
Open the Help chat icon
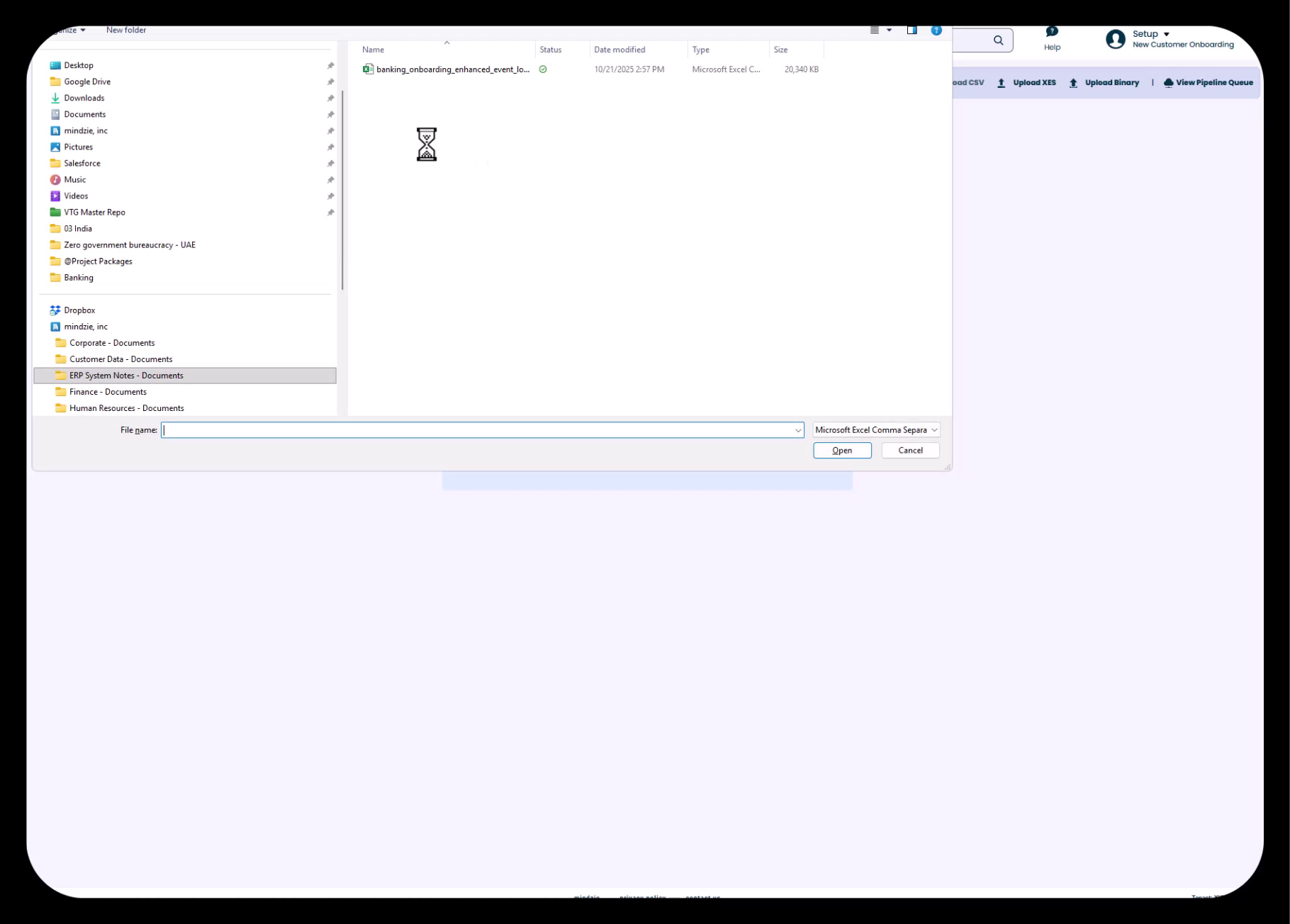[x=1052, y=32]
